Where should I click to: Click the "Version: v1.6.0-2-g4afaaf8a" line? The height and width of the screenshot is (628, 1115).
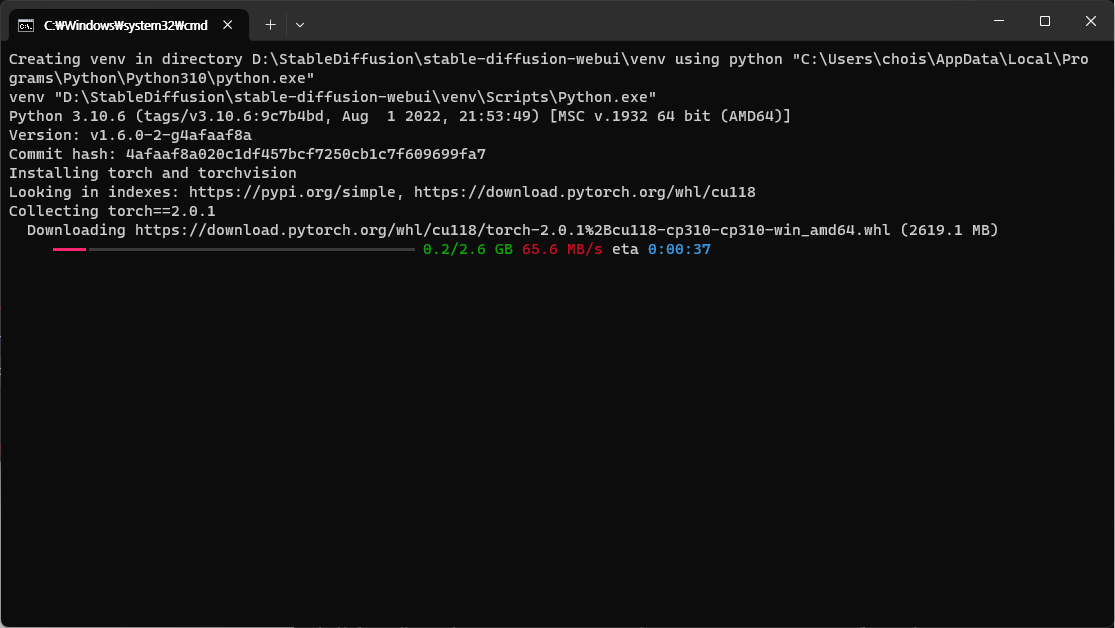[x=130, y=135]
